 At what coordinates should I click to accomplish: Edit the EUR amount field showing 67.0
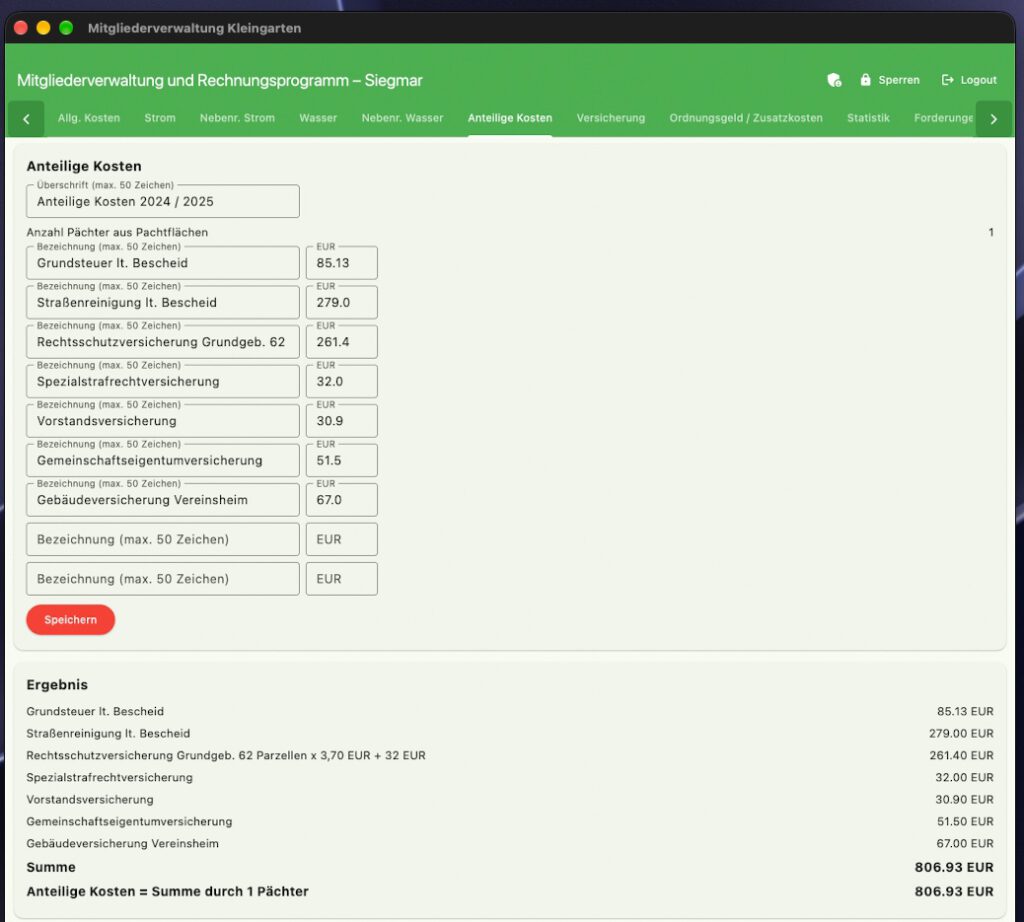[342, 500]
